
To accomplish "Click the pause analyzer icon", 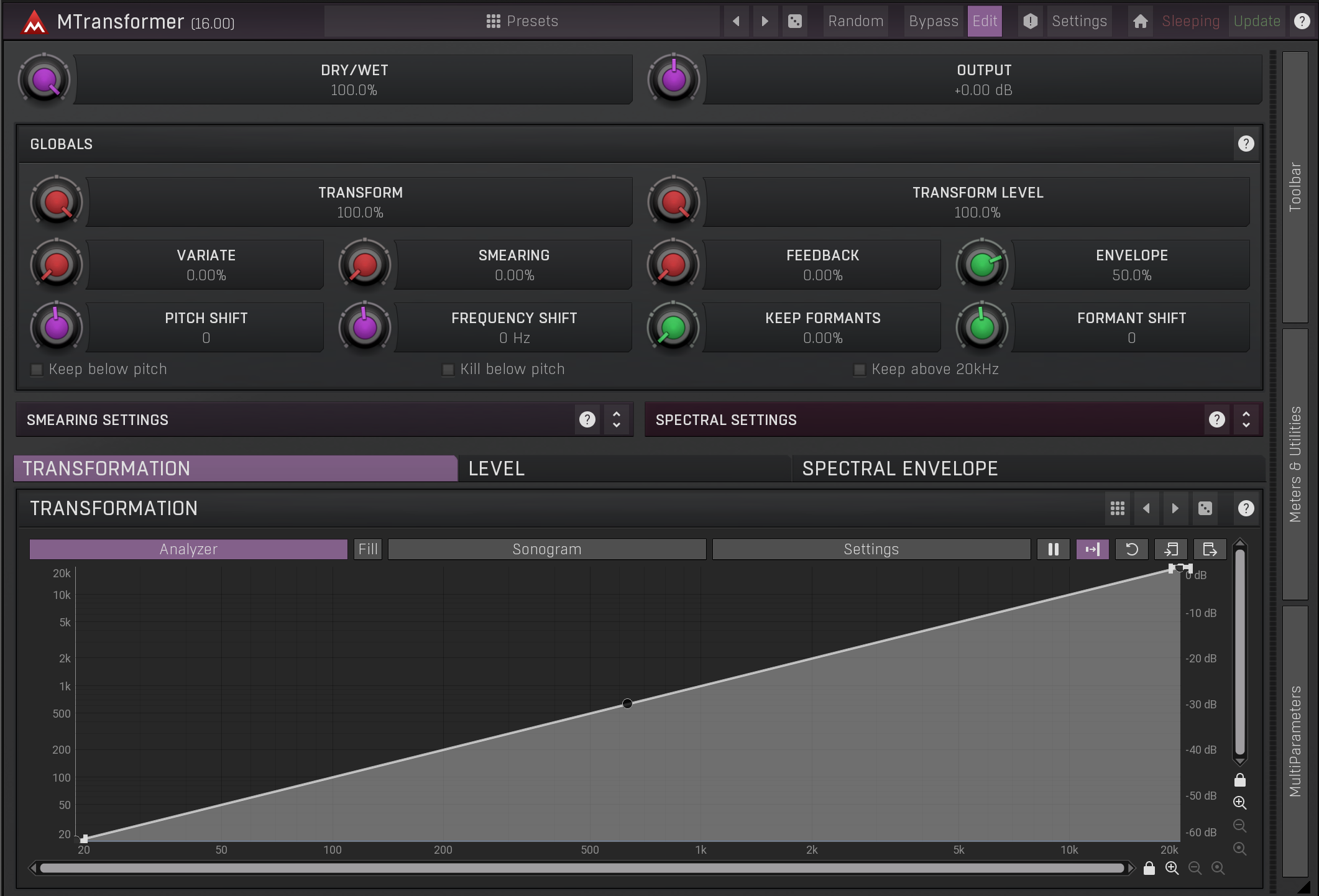I will (x=1053, y=549).
